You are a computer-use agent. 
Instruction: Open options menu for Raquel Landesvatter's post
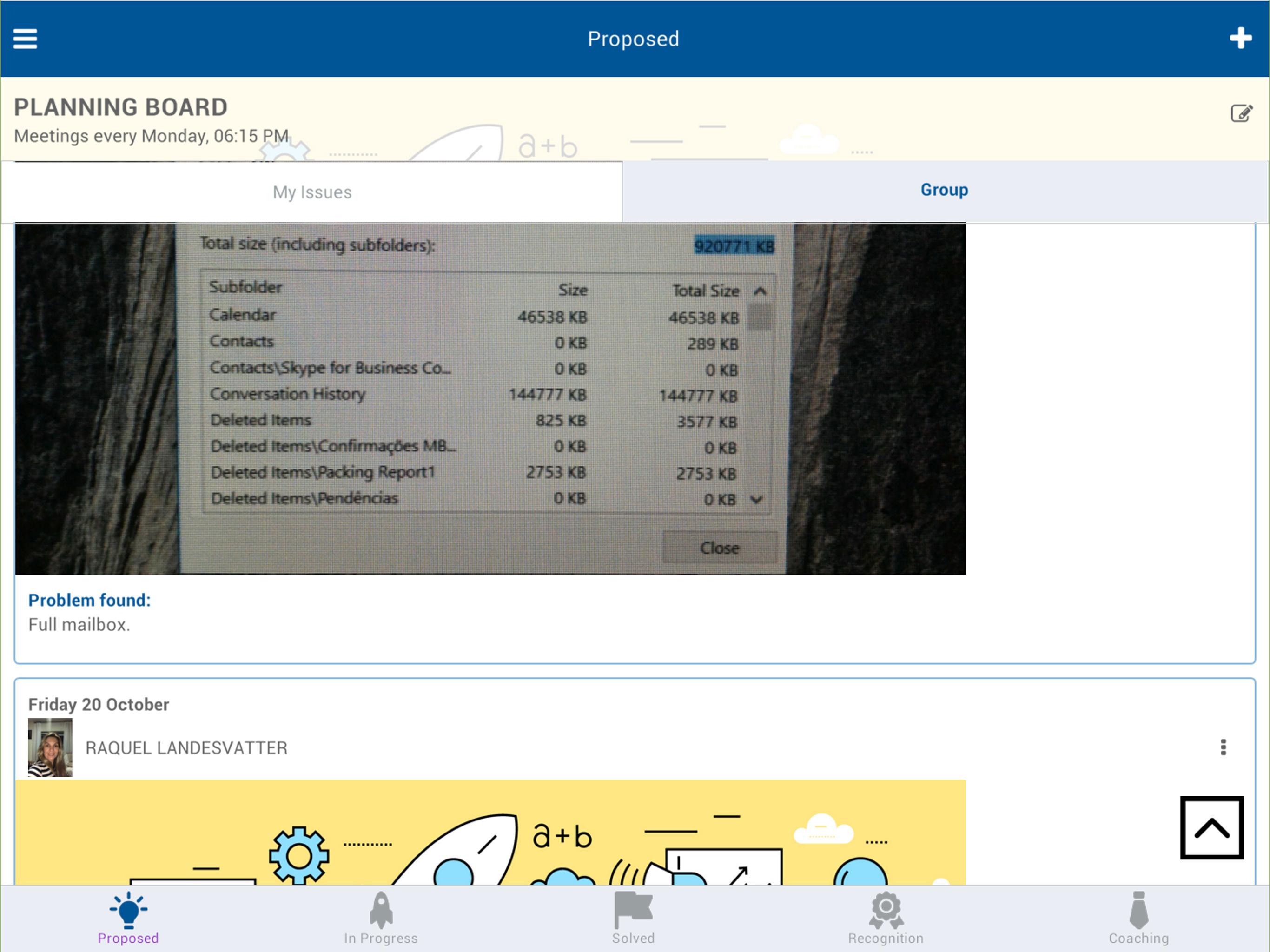tap(1224, 747)
